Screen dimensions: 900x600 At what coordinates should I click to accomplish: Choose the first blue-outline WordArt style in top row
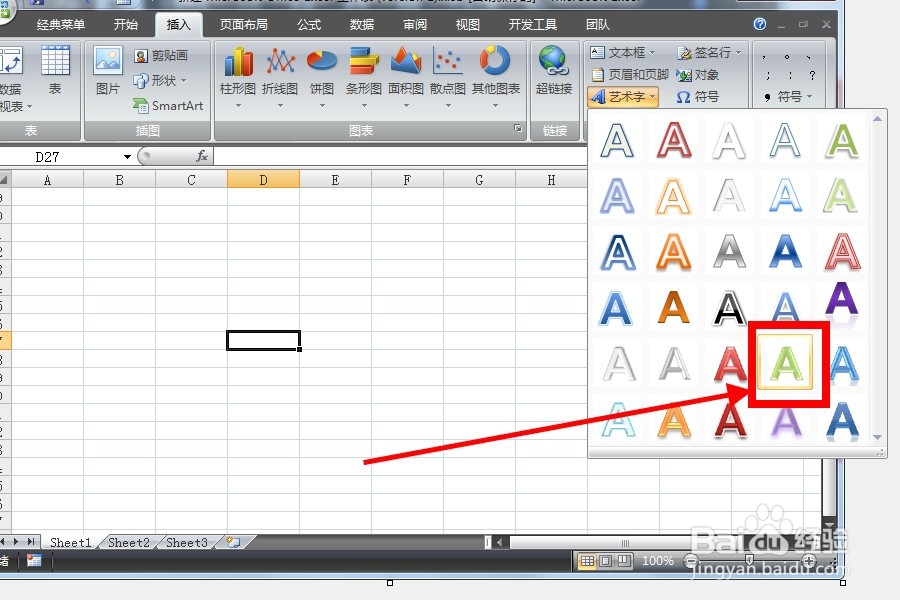(x=617, y=140)
